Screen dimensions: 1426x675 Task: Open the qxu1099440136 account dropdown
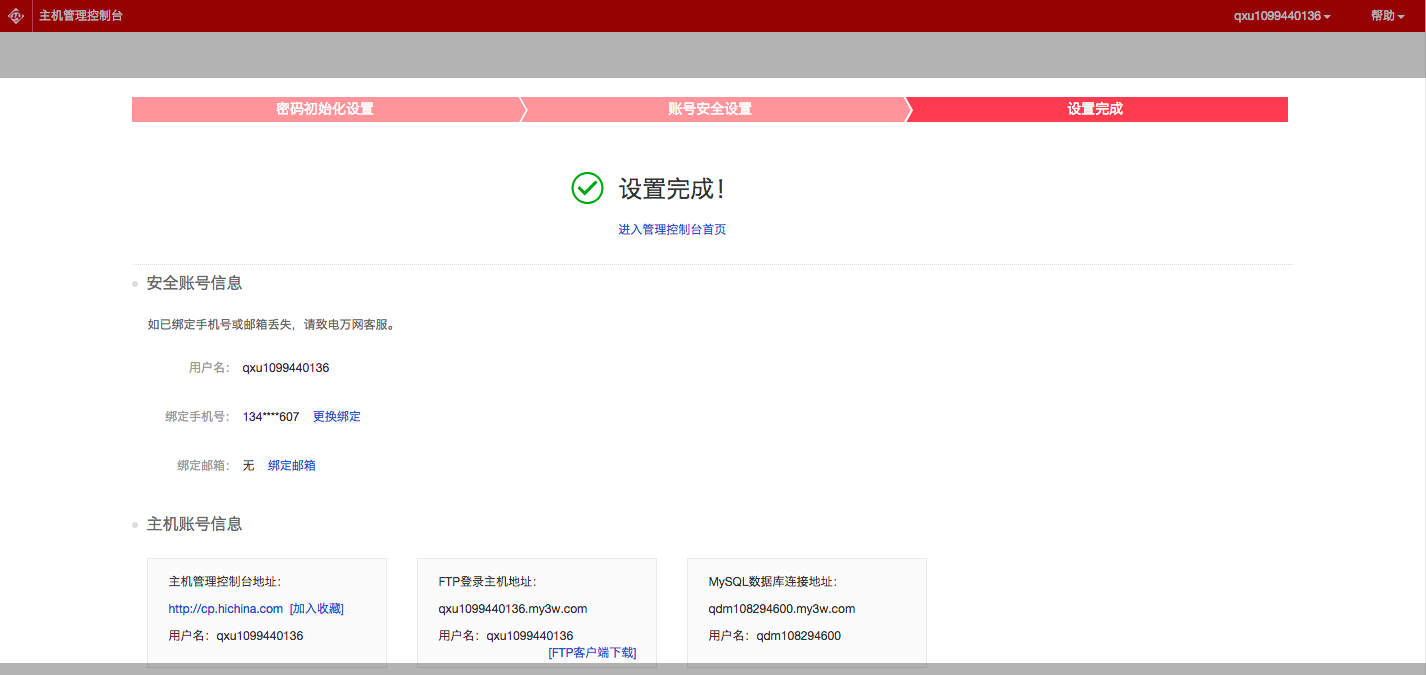click(1281, 16)
